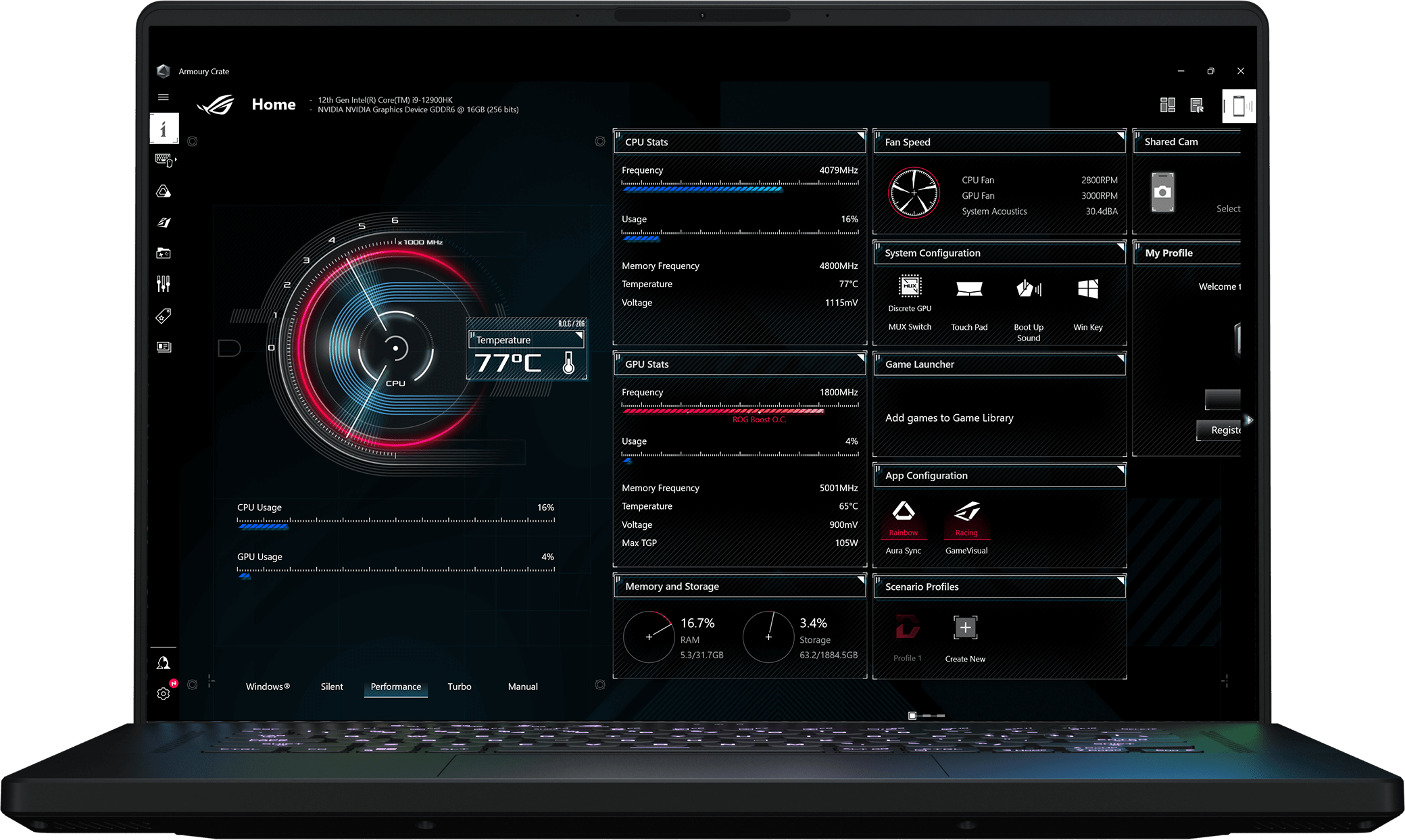Open Aura Sync from the sidebar
Screen dimensions: 1405x840
tap(164, 192)
